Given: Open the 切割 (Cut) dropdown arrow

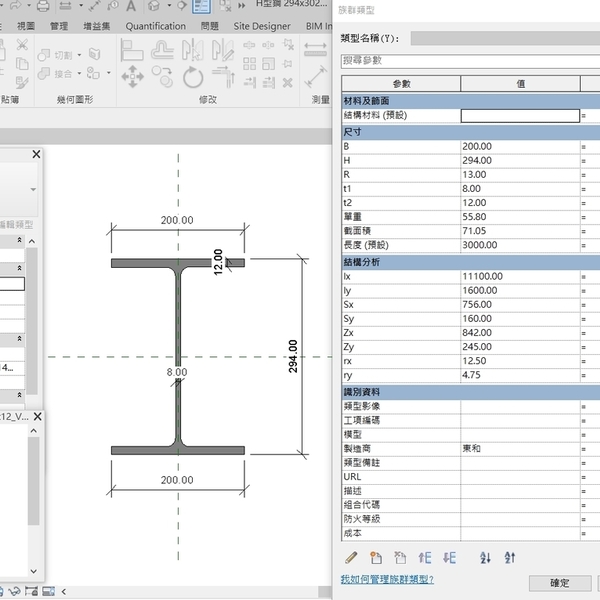Looking at the screenshot, I should (82, 55).
